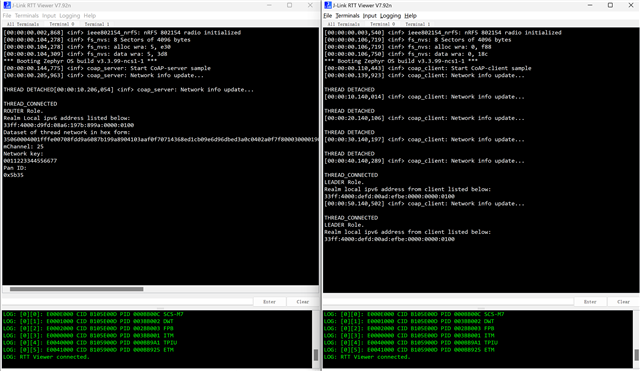Open Terminals menu in left RTT Viewer
Screen dimensions: 640x371
27,16
